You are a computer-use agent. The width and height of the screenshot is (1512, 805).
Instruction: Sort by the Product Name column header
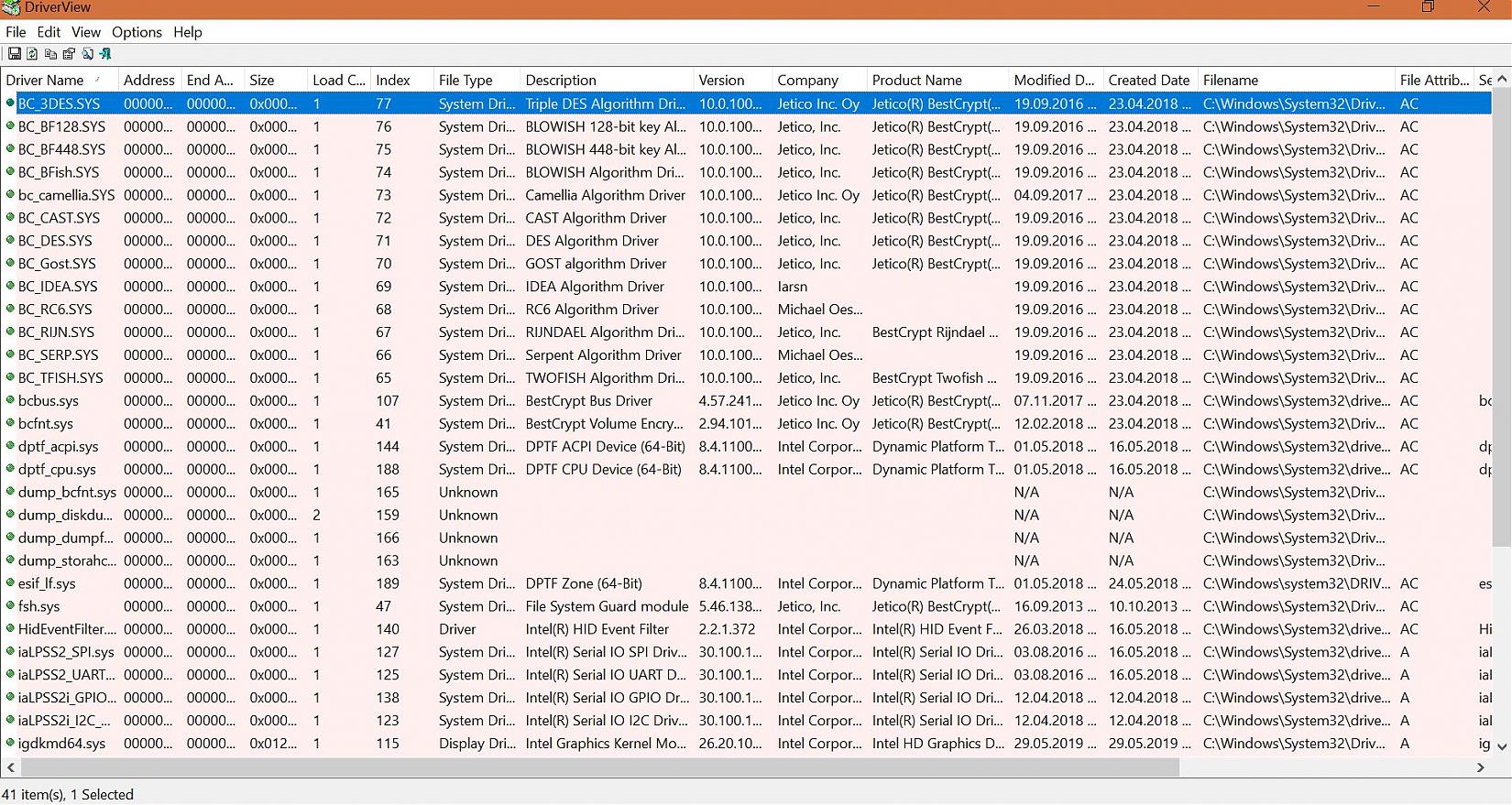click(x=937, y=81)
